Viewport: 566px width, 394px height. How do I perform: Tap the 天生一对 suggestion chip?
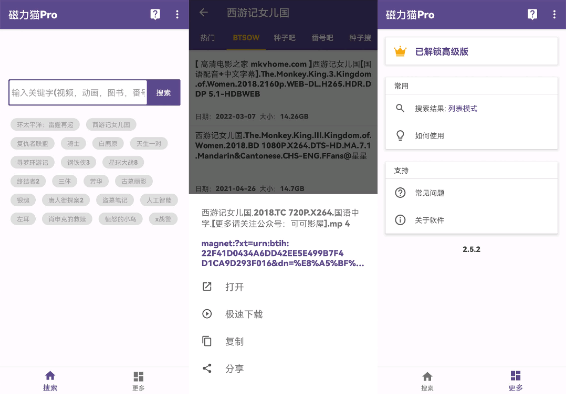(149, 143)
